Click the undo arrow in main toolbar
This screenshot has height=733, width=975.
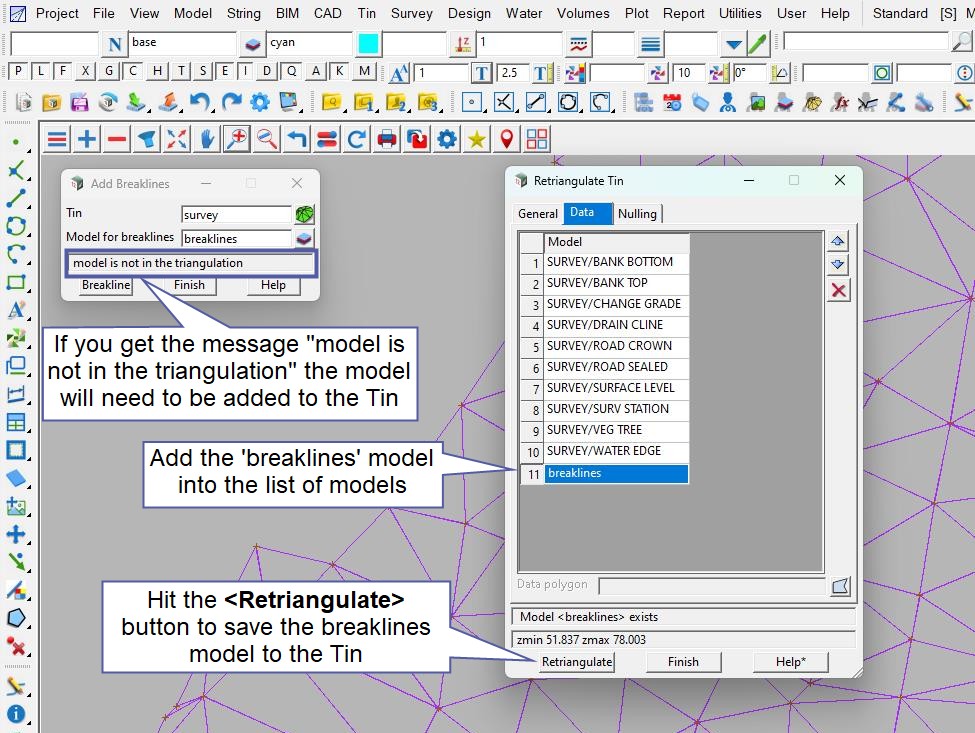200,102
